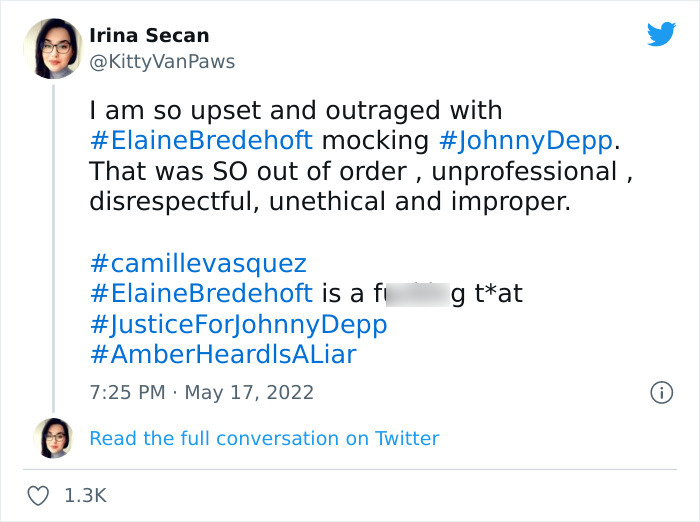Click the 1.3K likes count
The image size is (700, 522).
(86, 496)
